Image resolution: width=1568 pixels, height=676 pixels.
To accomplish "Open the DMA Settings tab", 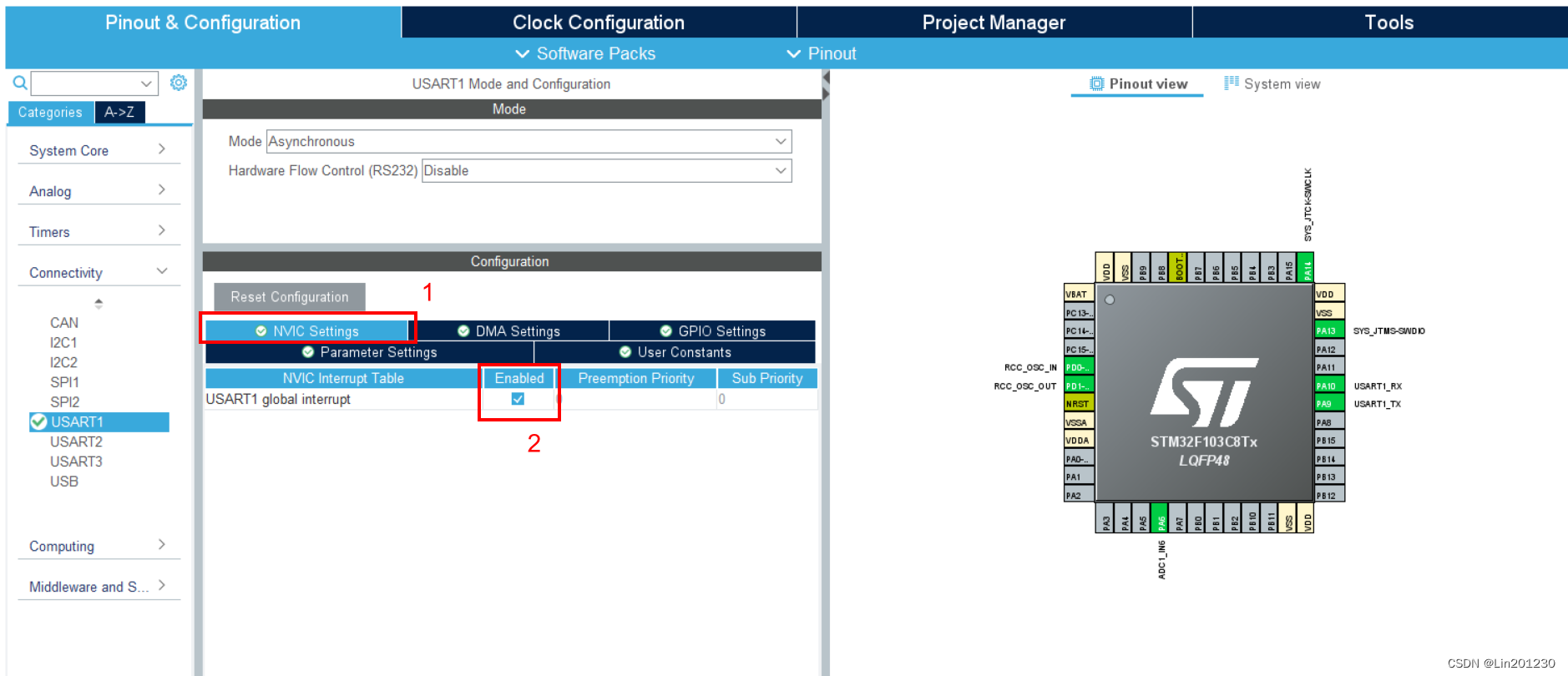I will pos(509,331).
